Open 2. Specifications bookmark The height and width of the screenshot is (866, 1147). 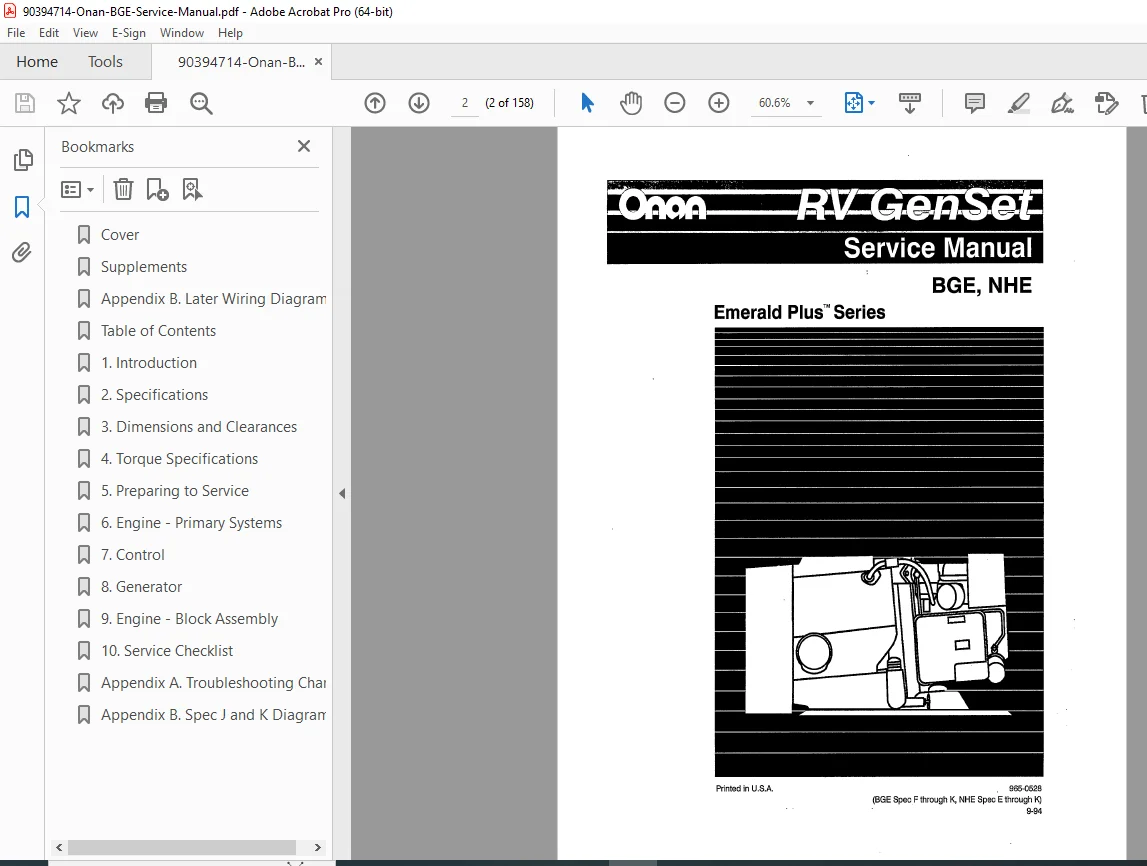tap(154, 395)
